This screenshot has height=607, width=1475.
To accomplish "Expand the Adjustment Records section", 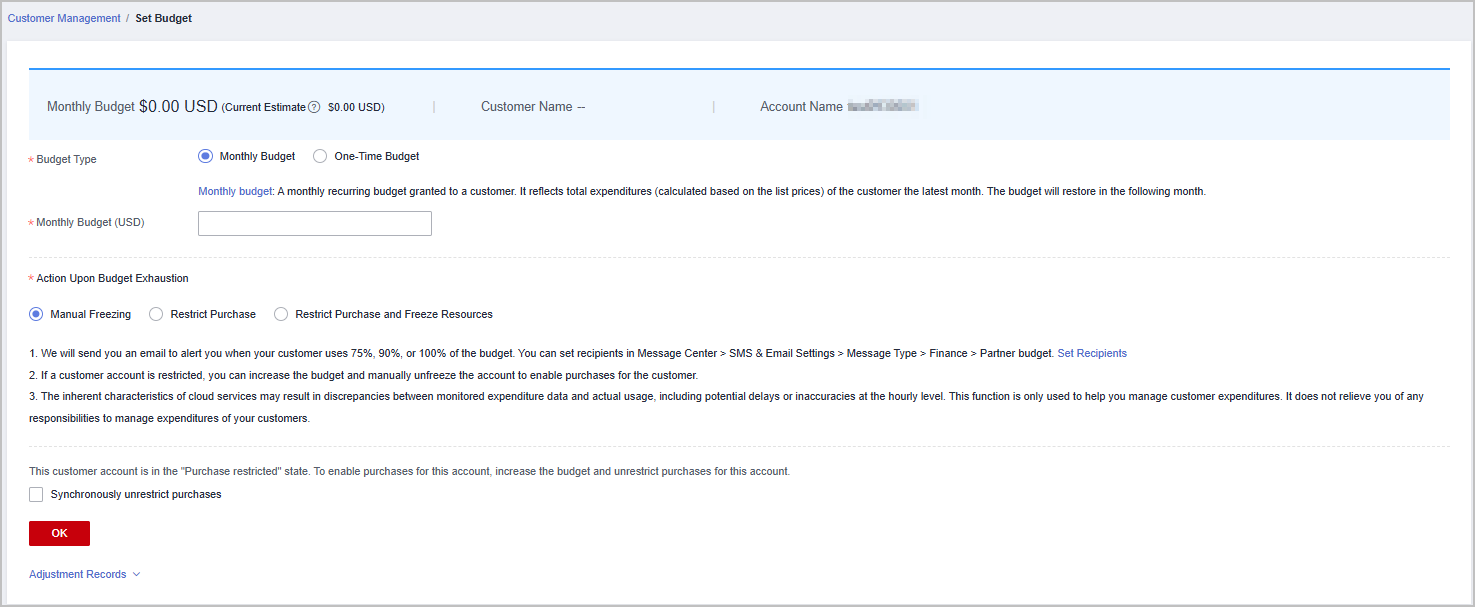I will 78,575.
